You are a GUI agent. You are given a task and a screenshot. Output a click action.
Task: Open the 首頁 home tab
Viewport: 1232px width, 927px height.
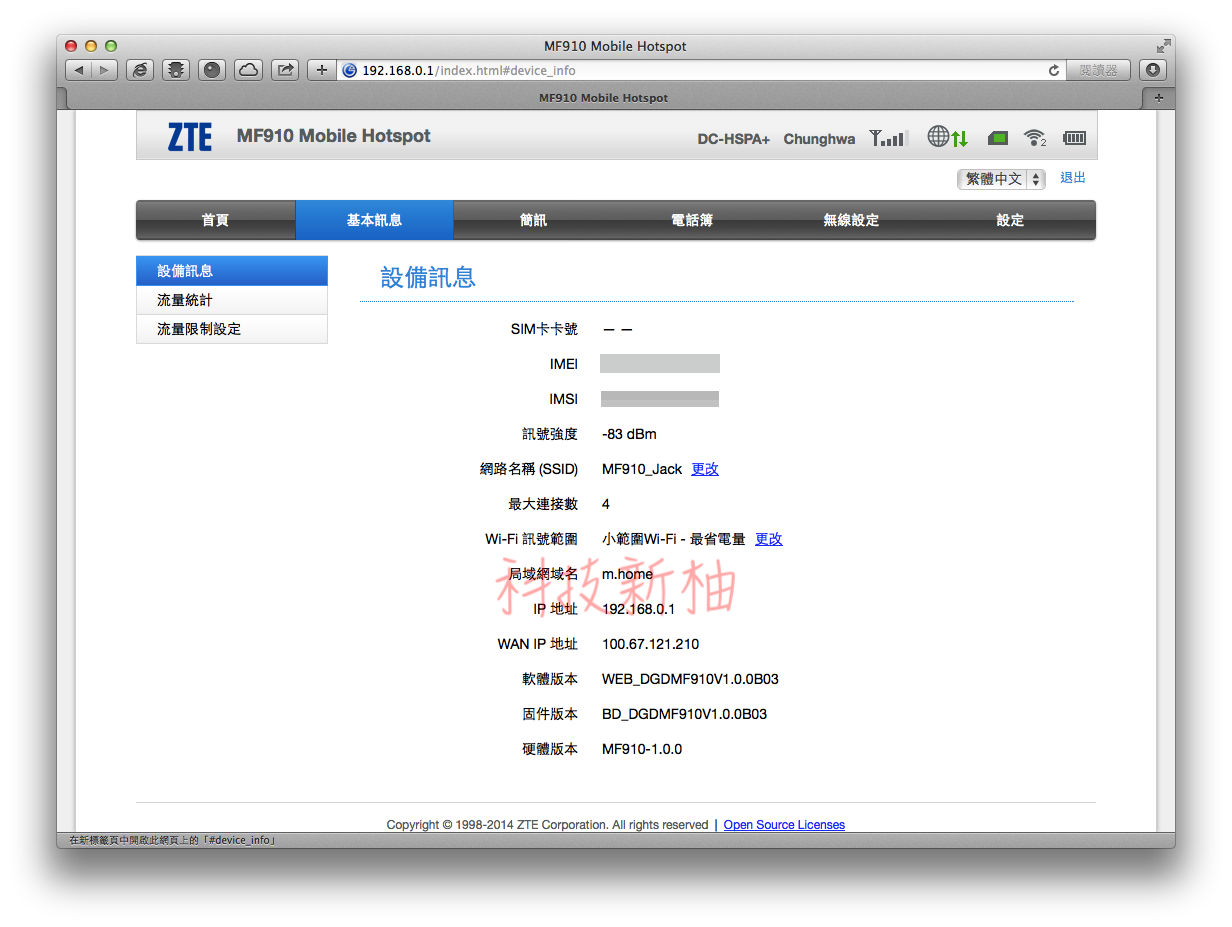215,220
